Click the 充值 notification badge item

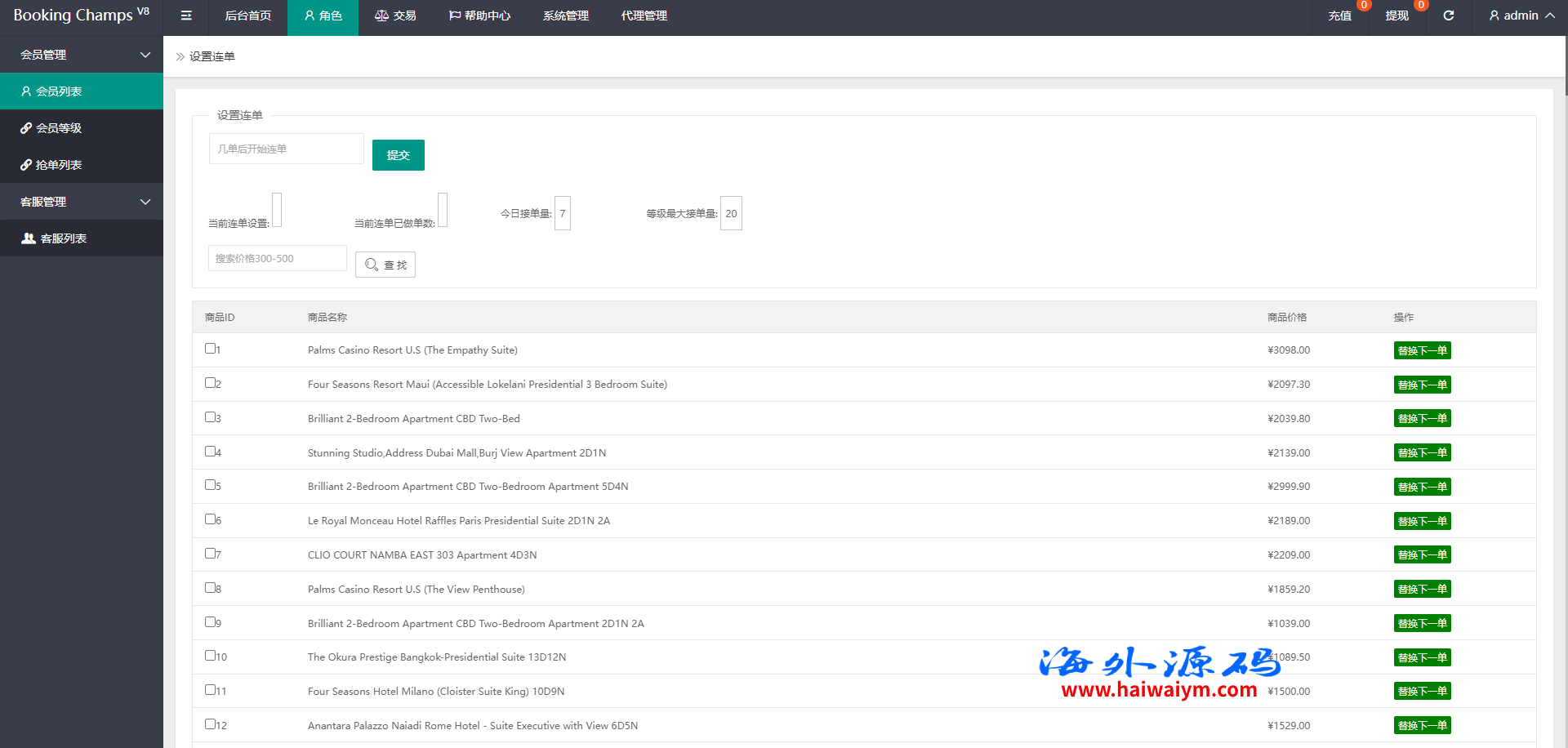pos(1339,16)
